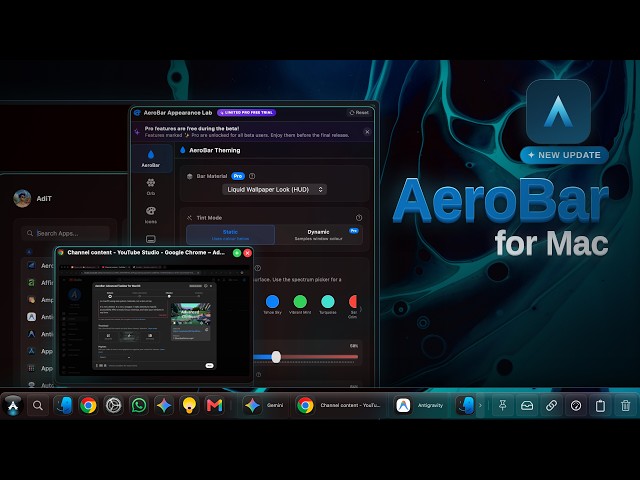Switch to the running Gemini window item

[x=264, y=405]
